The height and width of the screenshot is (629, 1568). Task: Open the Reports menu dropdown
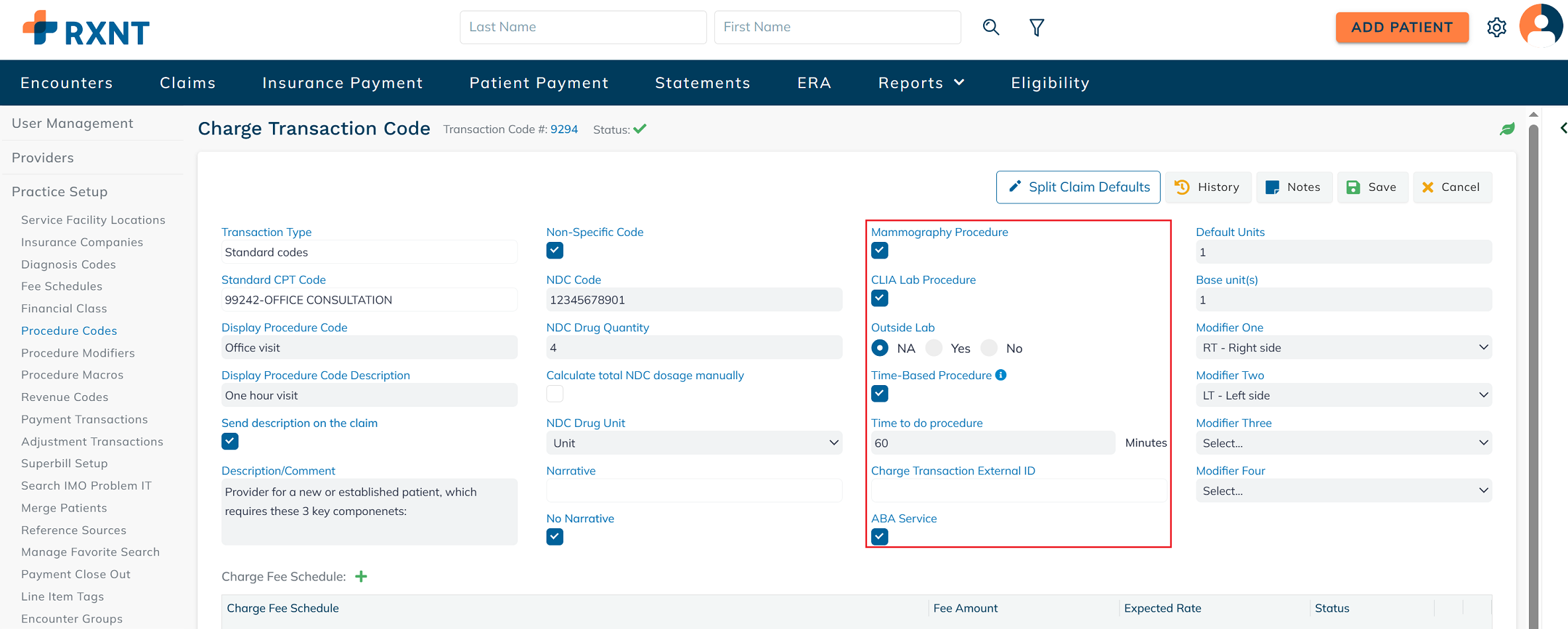(921, 83)
